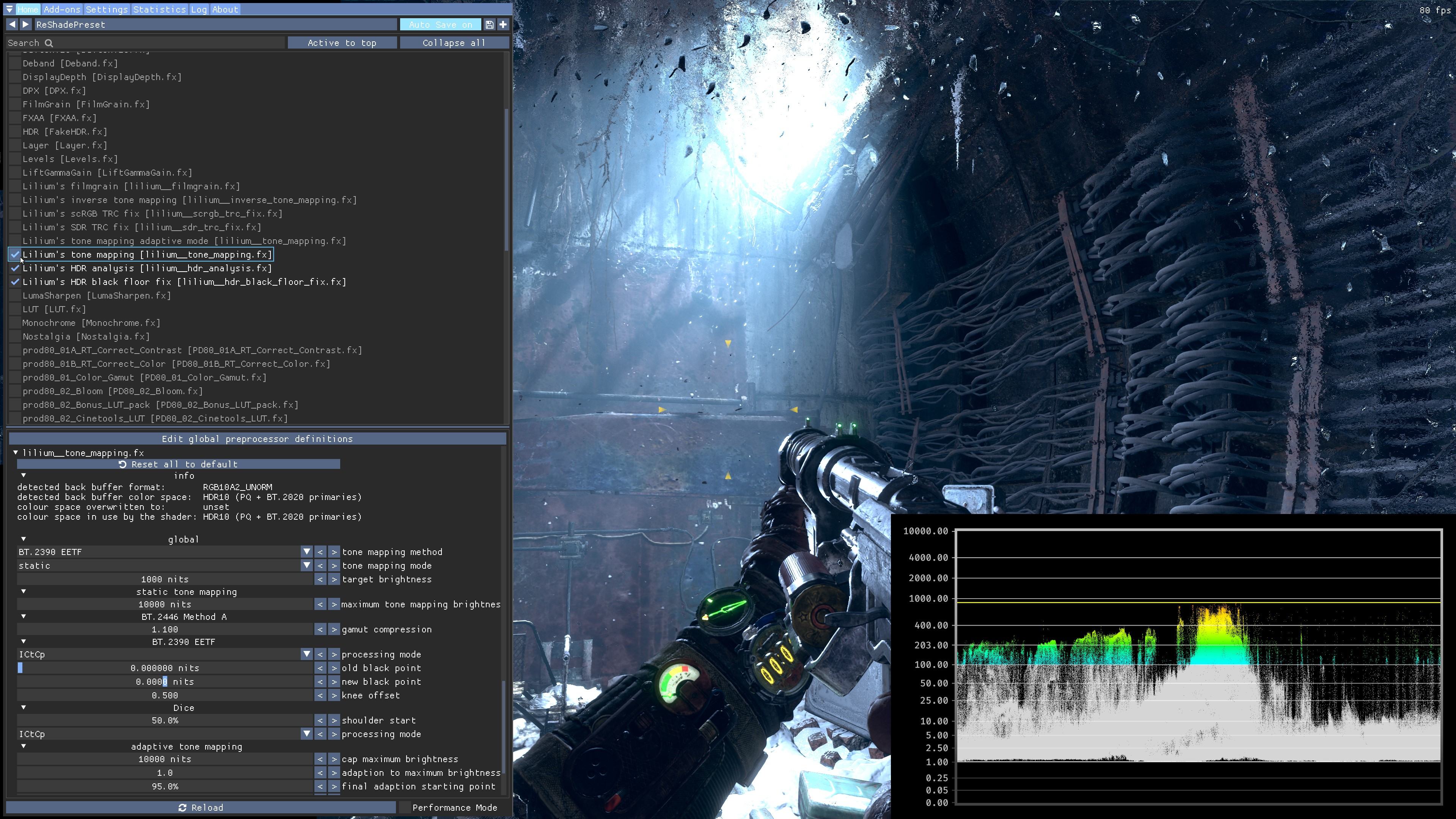Image resolution: width=1456 pixels, height=819 pixels.
Task: Click the Active to top button
Action: click(x=342, y=43)
